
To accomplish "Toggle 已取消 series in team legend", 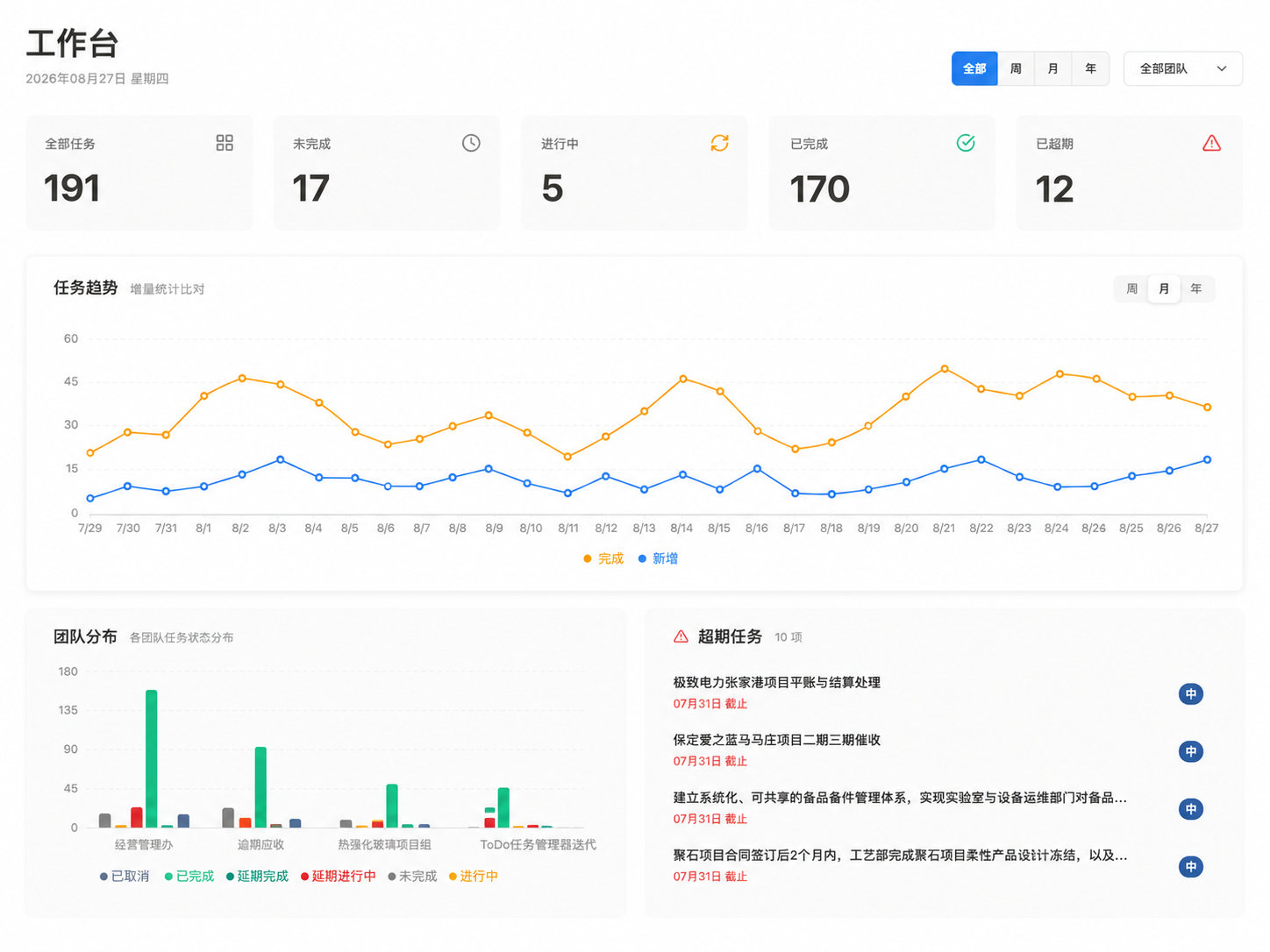I will 125,876.
